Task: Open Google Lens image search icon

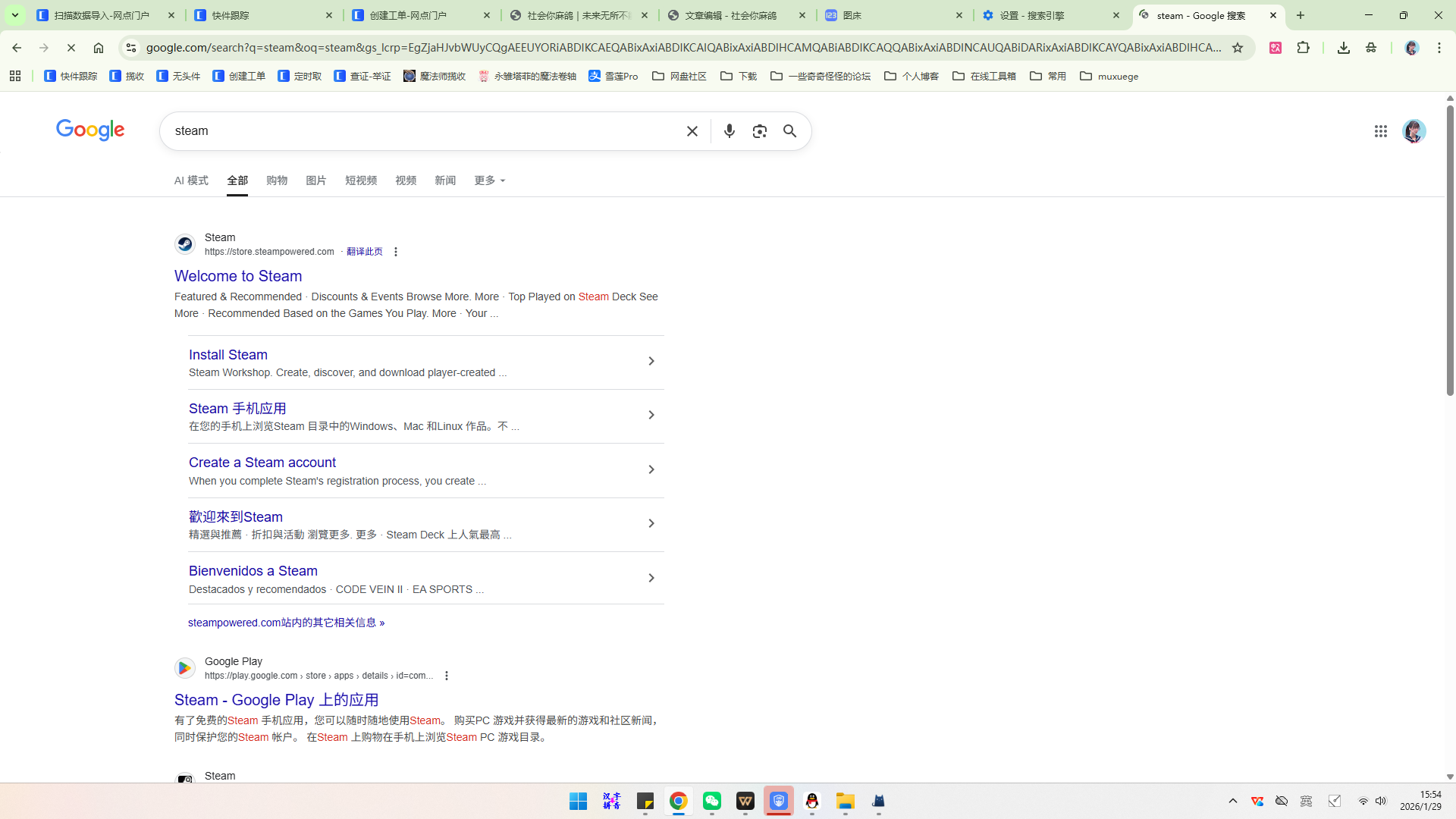Action: (x=759, y=131)
